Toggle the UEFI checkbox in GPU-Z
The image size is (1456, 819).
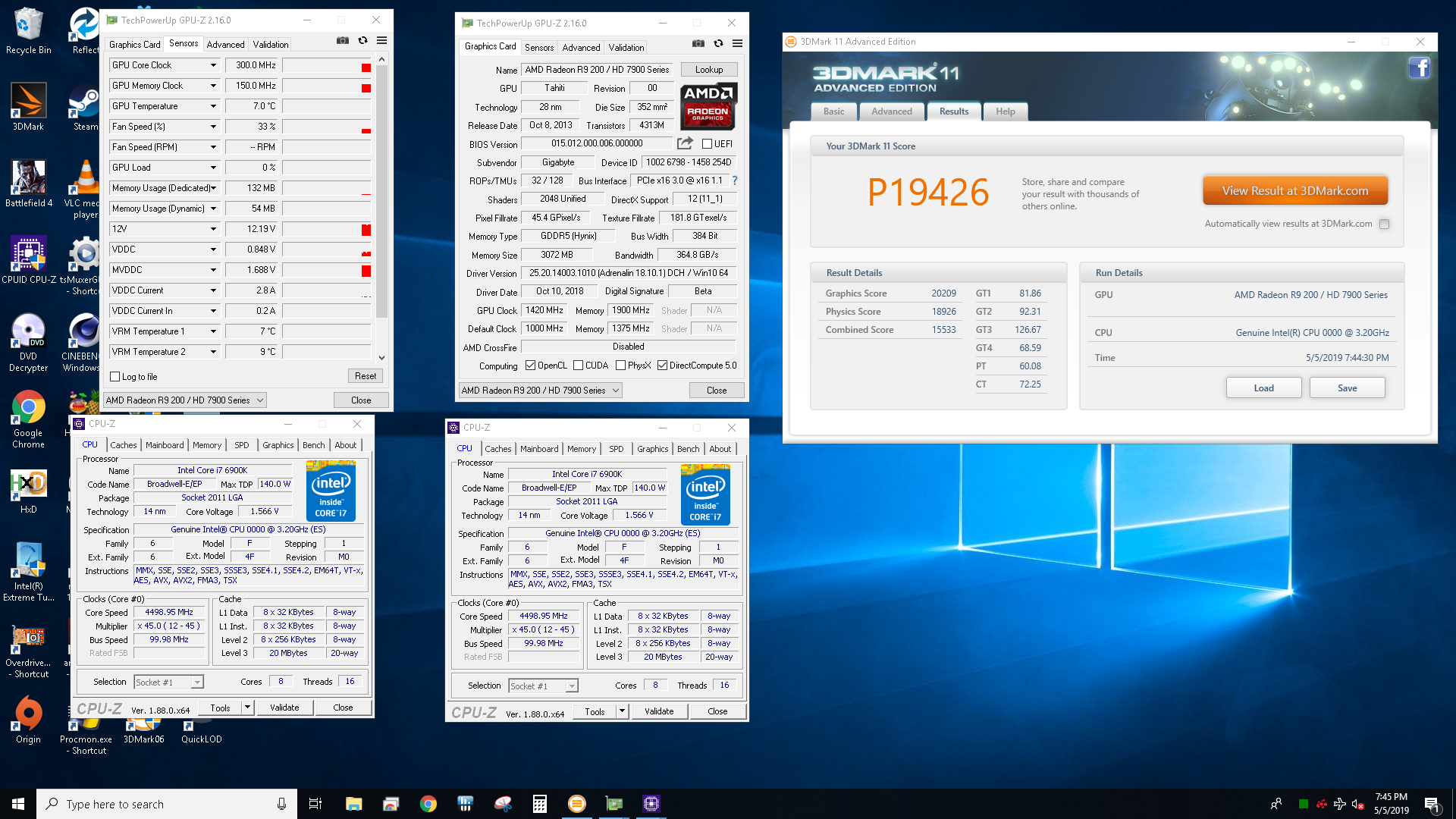(x=707, y=144)
